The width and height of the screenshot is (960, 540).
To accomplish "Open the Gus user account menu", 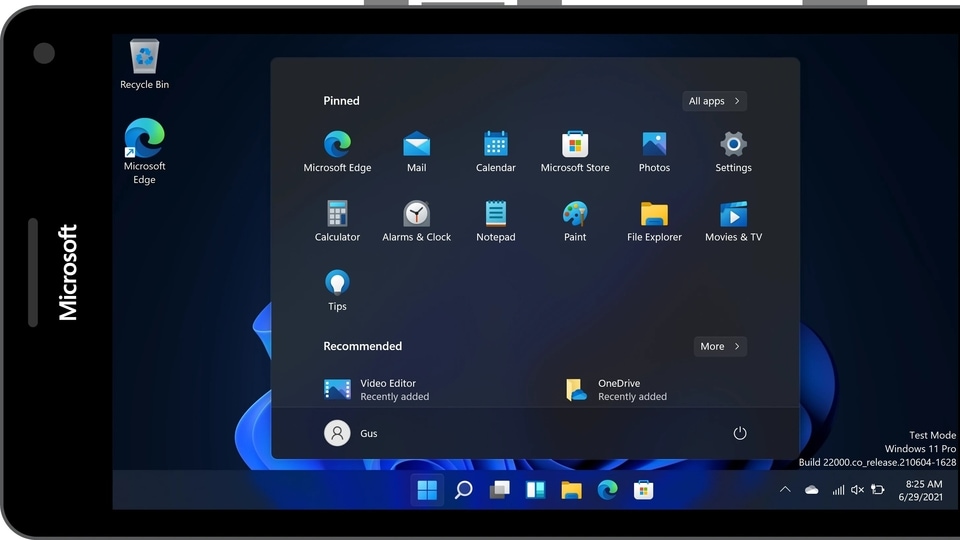I will pos(351,433).
